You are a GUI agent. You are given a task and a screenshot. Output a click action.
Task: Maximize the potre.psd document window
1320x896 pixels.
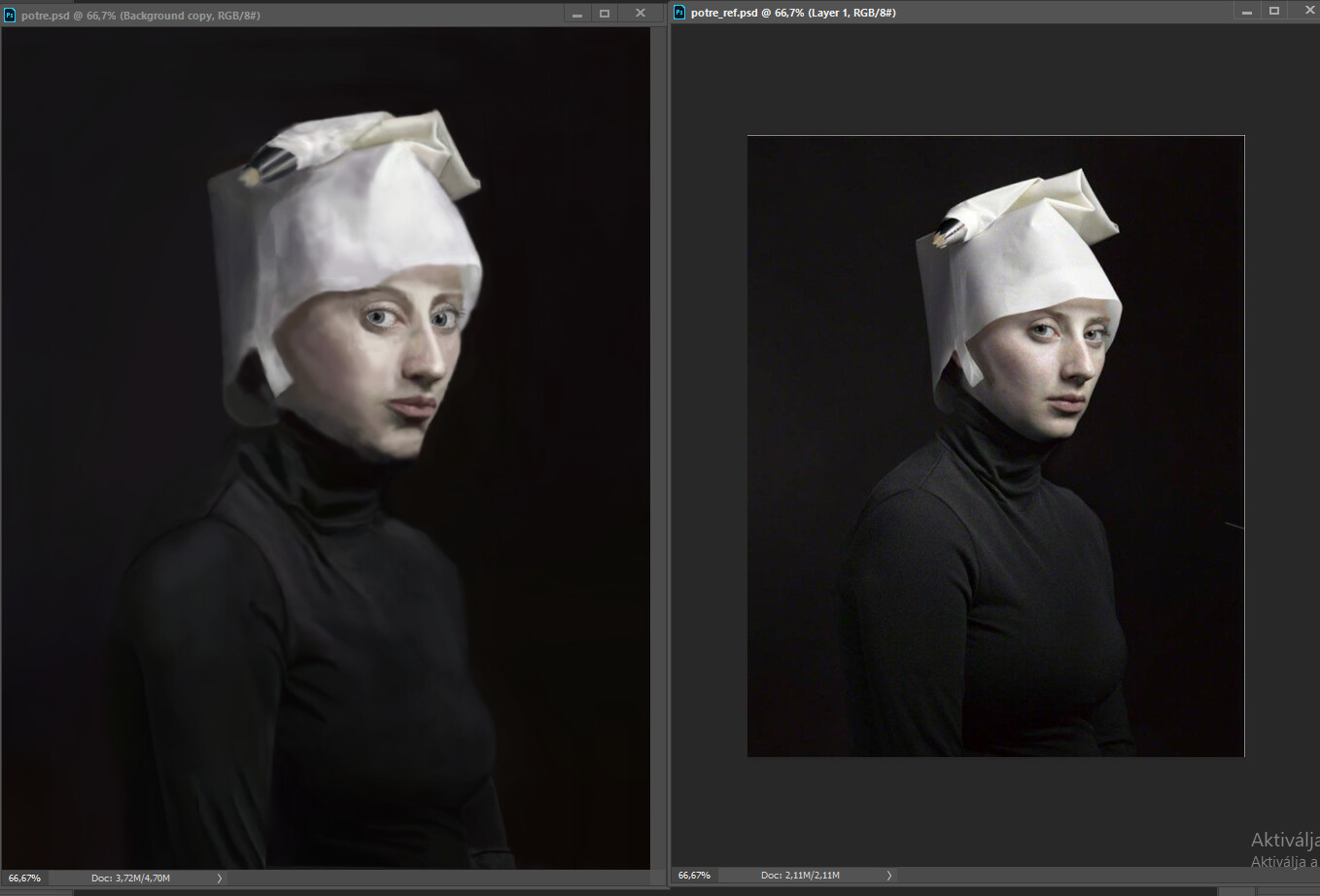tap(606, 13)
